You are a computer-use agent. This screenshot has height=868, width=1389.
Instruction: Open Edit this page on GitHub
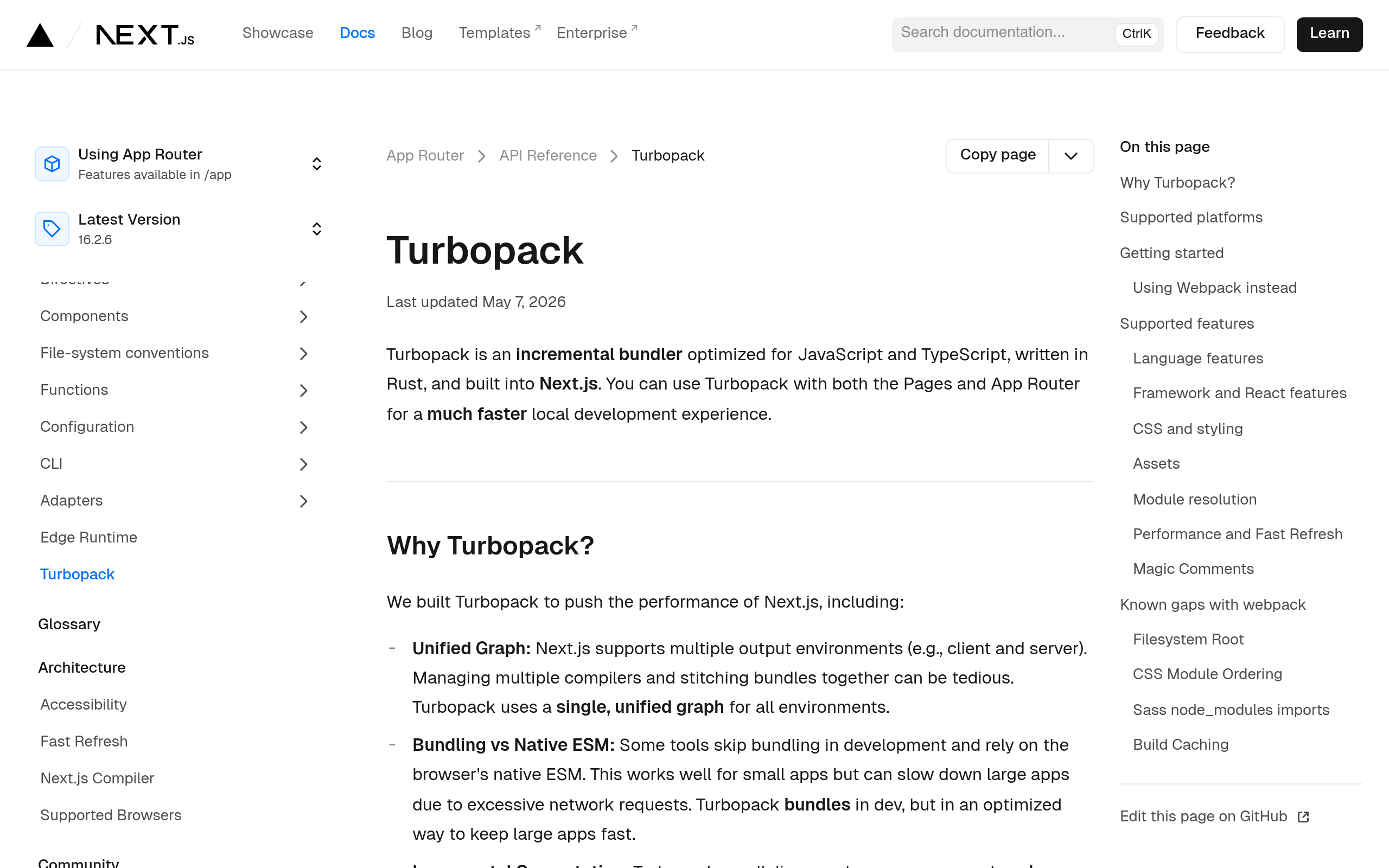(1214, 816)
